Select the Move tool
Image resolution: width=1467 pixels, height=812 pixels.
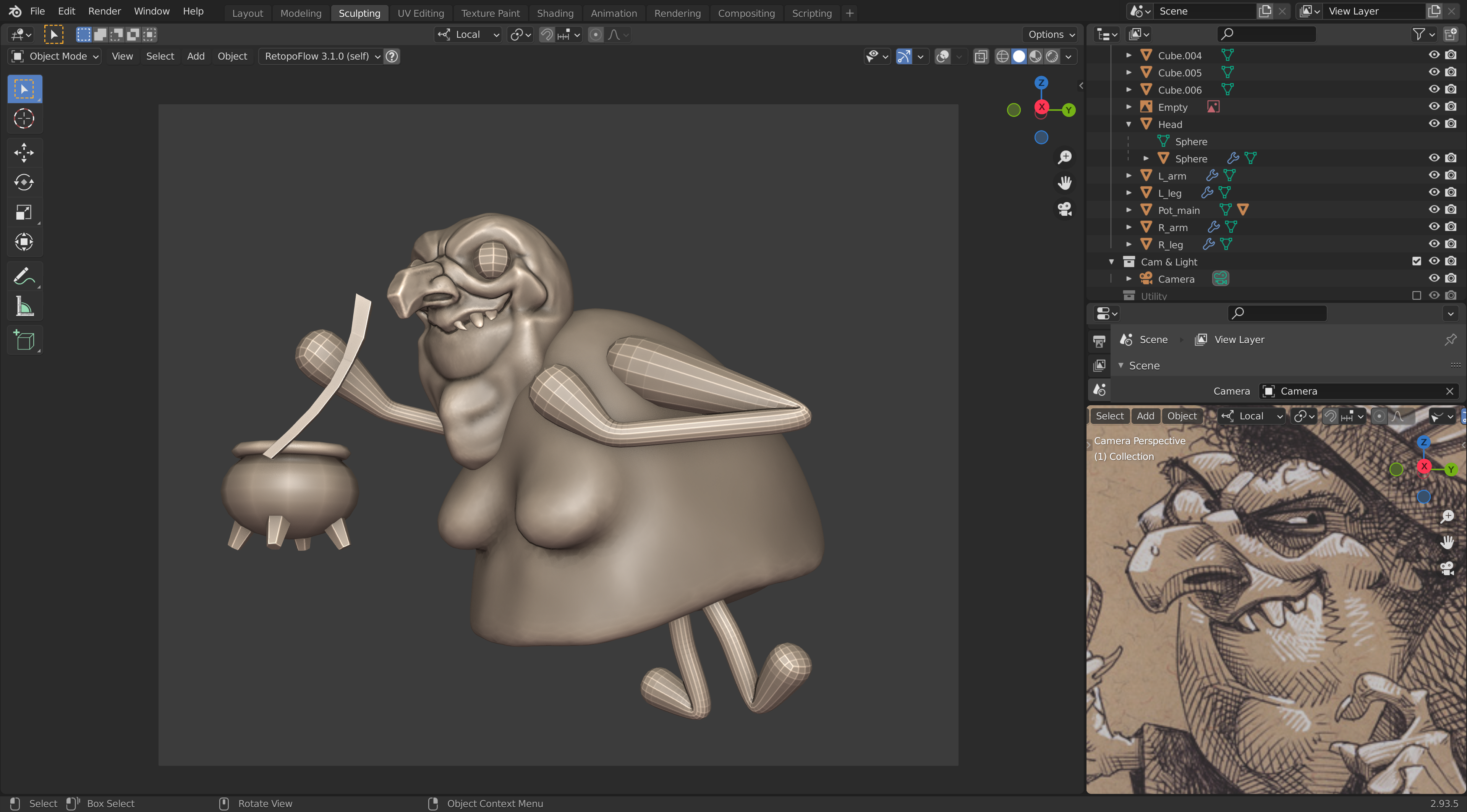pyautogui.click(x=24, y=152)
